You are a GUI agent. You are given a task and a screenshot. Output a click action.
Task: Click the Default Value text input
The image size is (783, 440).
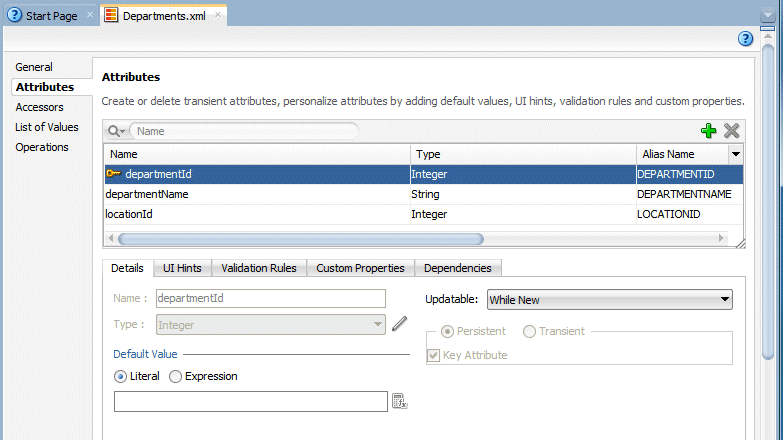pyautogui.click(x=251, y=402)
